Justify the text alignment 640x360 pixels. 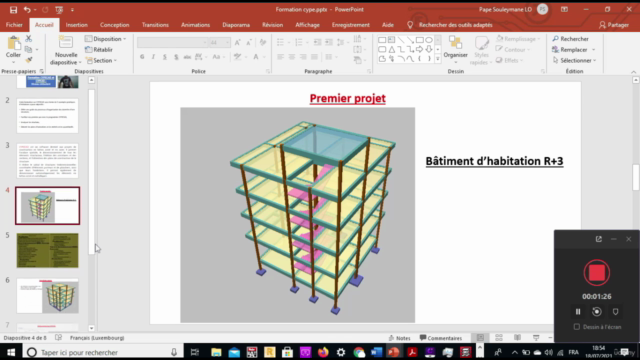(315, 57)
